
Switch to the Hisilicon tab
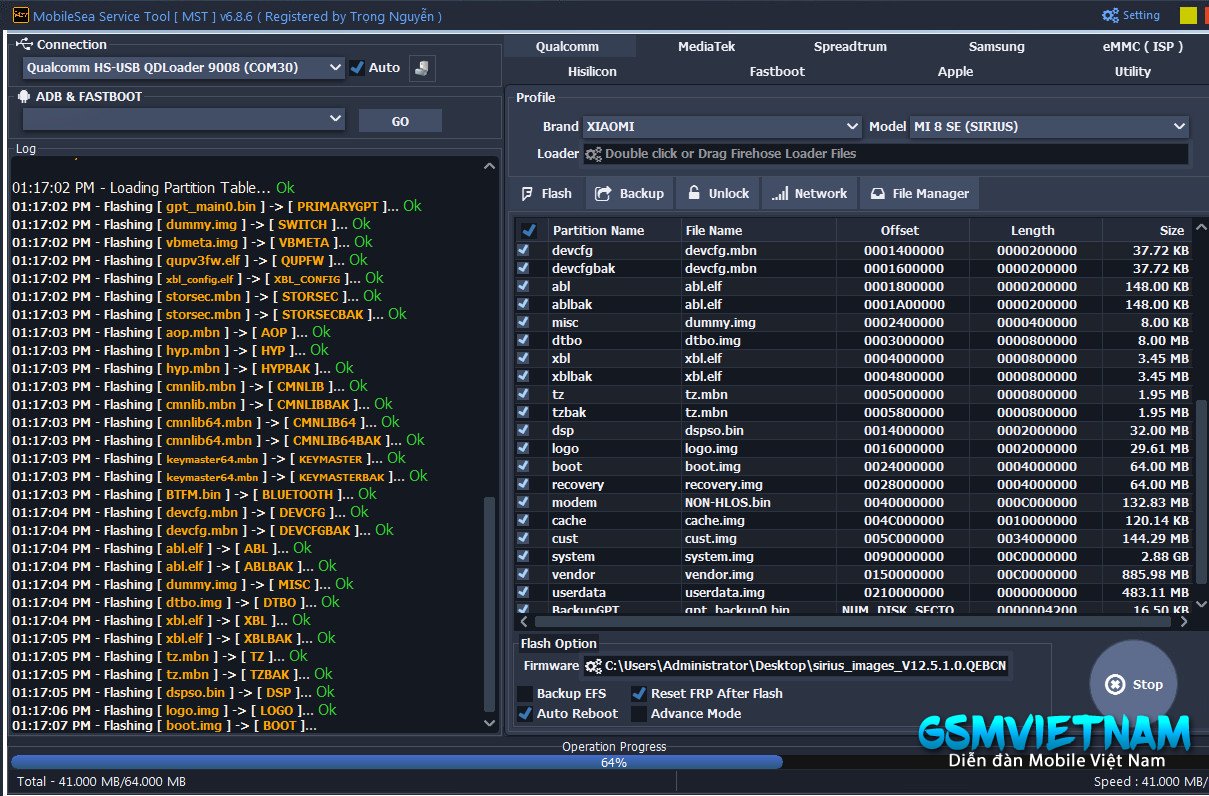coord(592,71)
